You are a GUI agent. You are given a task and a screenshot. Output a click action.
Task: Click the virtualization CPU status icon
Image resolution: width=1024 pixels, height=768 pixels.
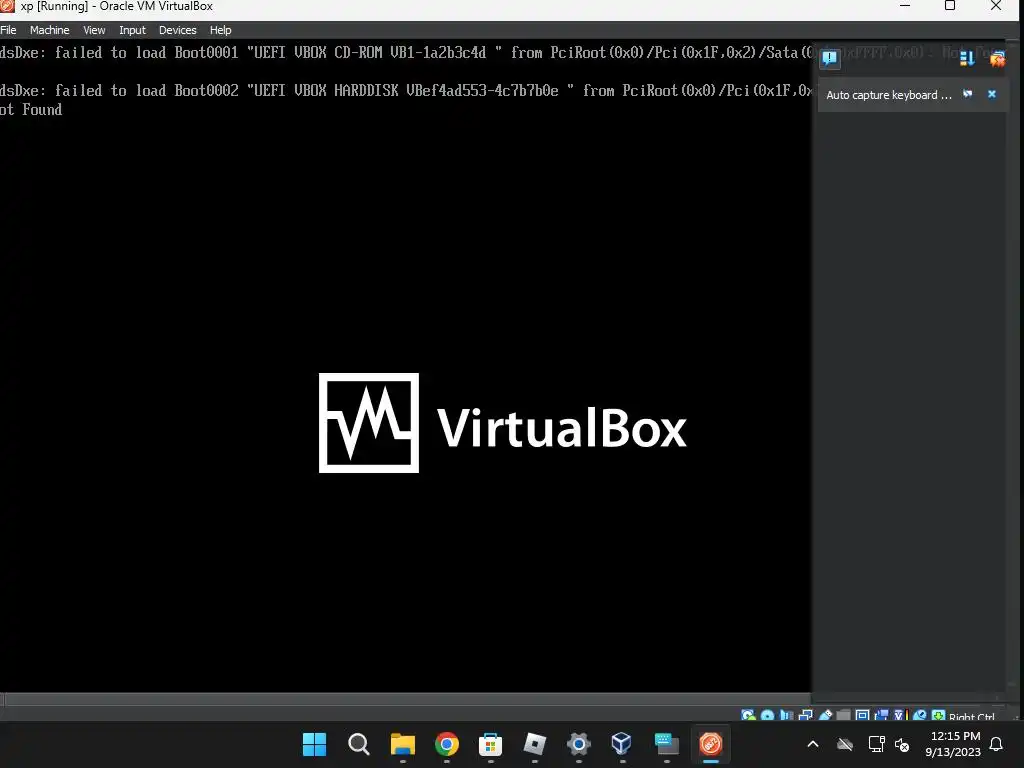click(901, 715)
